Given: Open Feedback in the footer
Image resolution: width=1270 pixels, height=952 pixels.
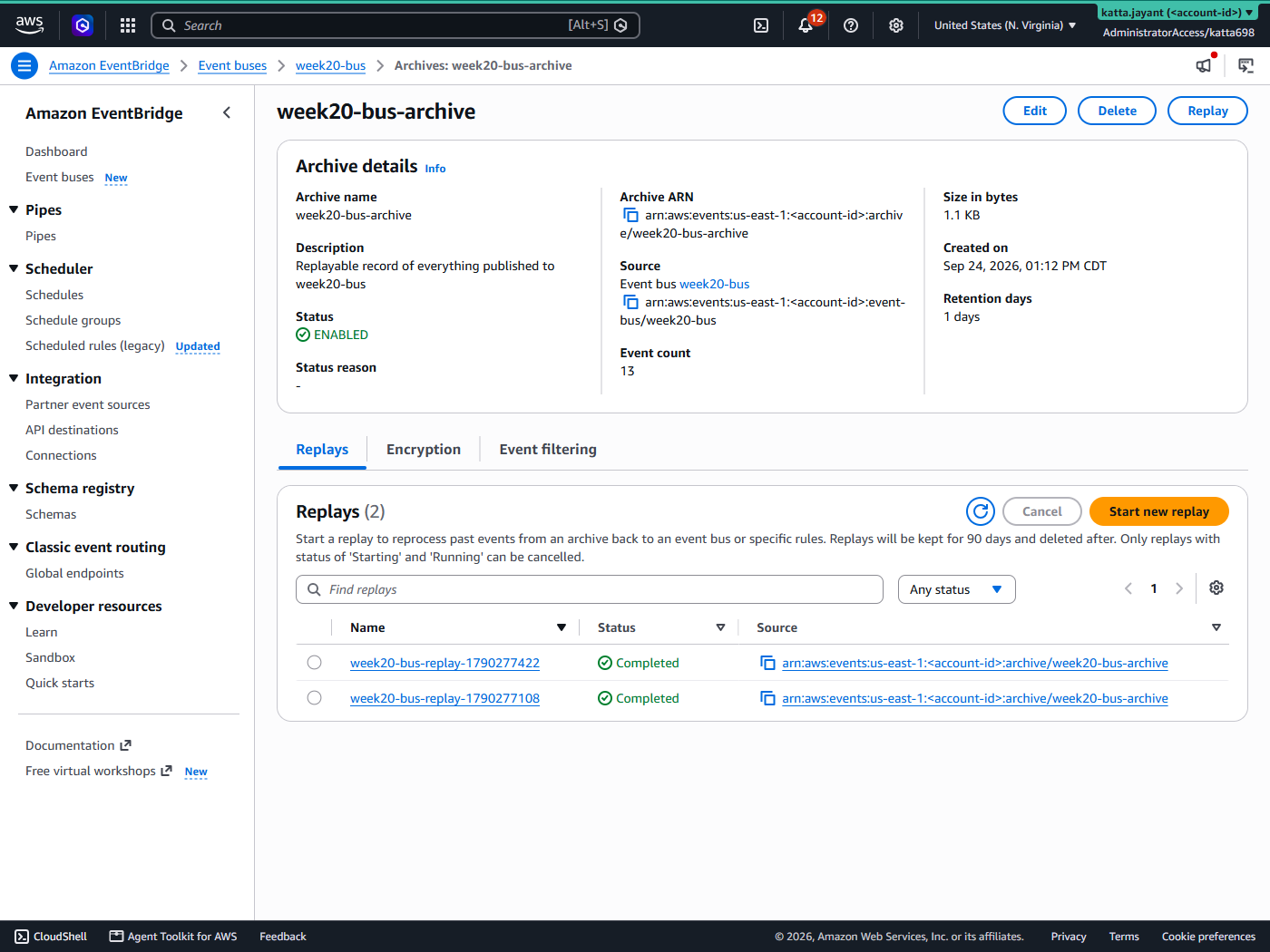Looking at the screenshot, I should 283,937.
